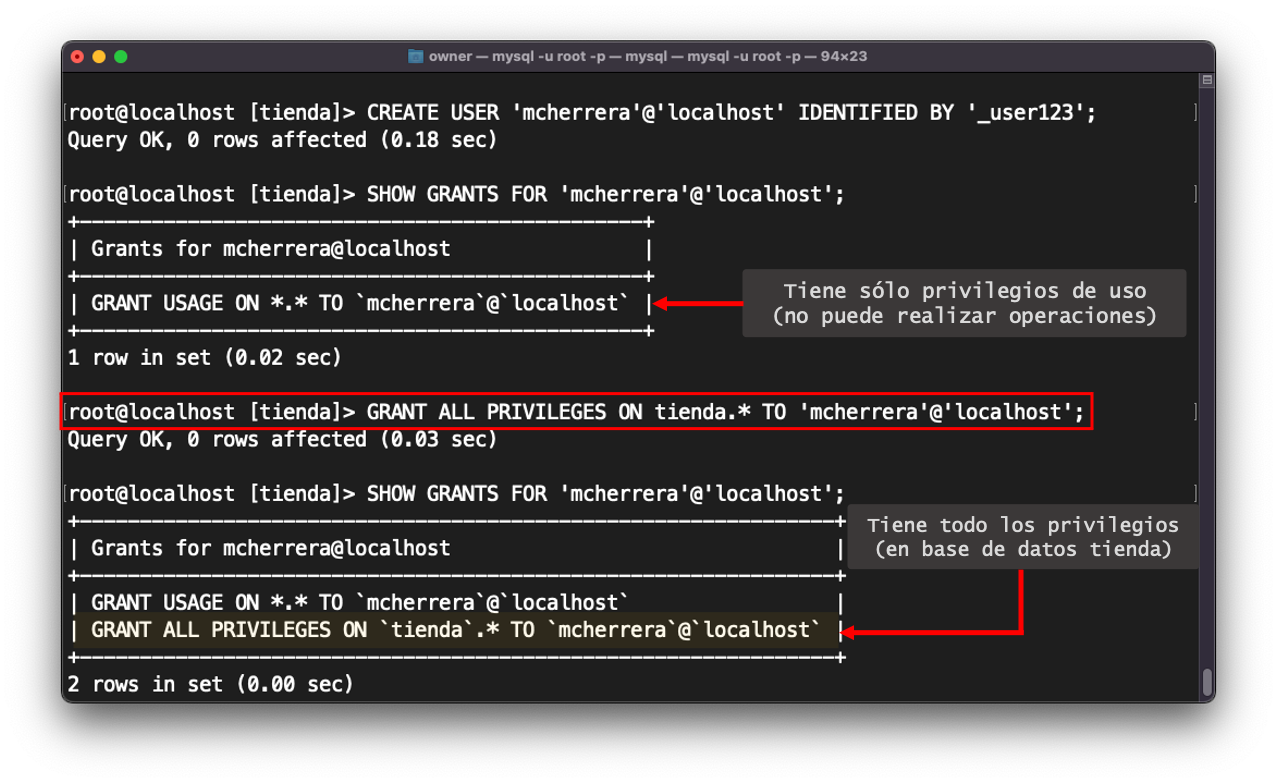Select the 'Tiene todo los privilegios' annotation box
Screen dimensions: 1277x783
pyautogui.click(x=1022, y=537)
